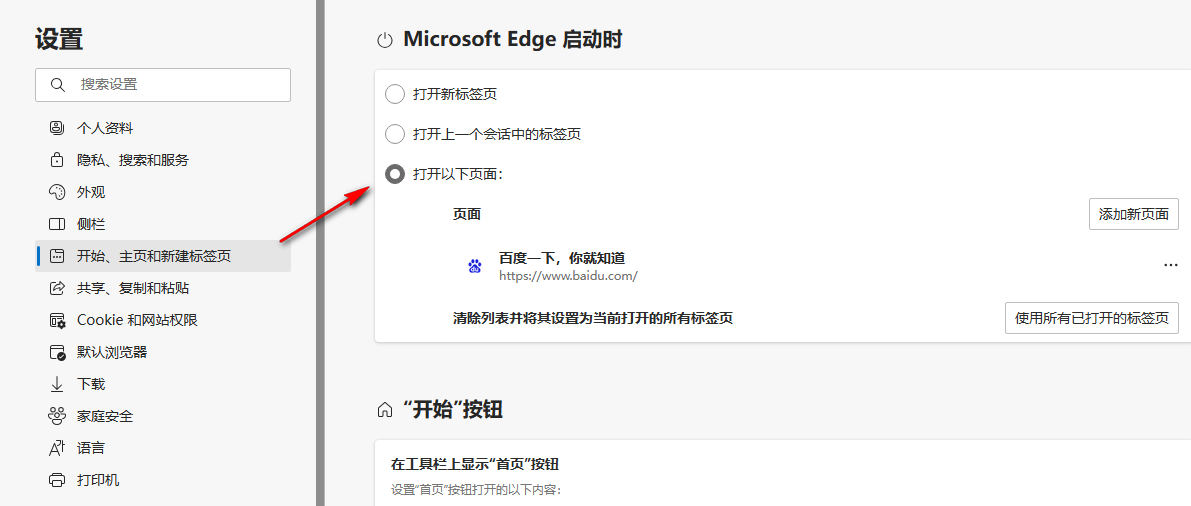Open the 默认浏览器 settings section
The width and height of the screenshot is (1191, 506).
112,352
